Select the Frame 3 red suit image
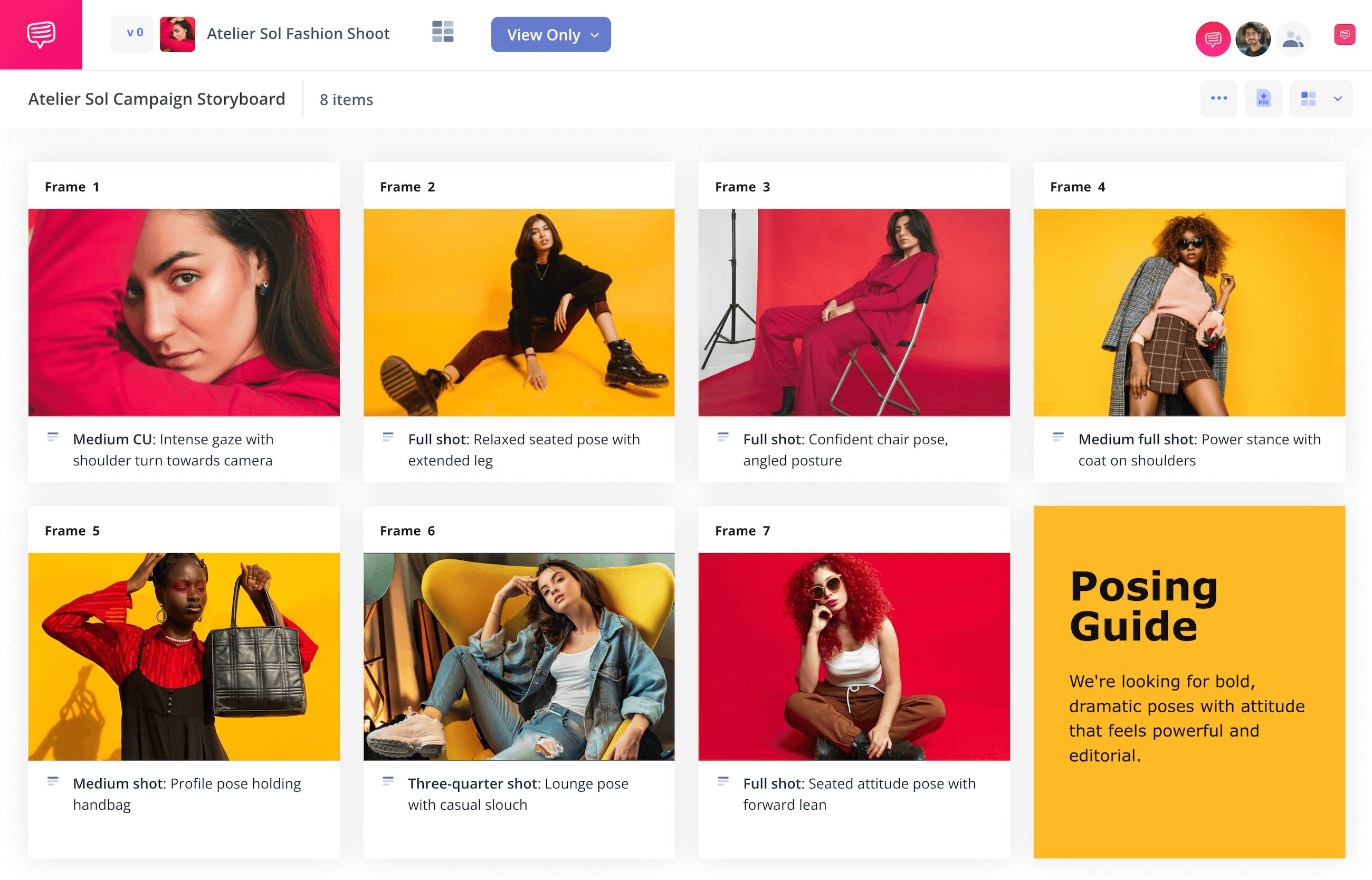This screenshot has height=880, width=1372. 854,311
